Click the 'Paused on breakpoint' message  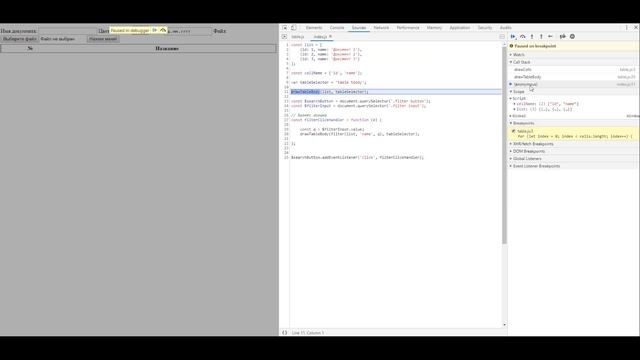(x=535, y=46)
